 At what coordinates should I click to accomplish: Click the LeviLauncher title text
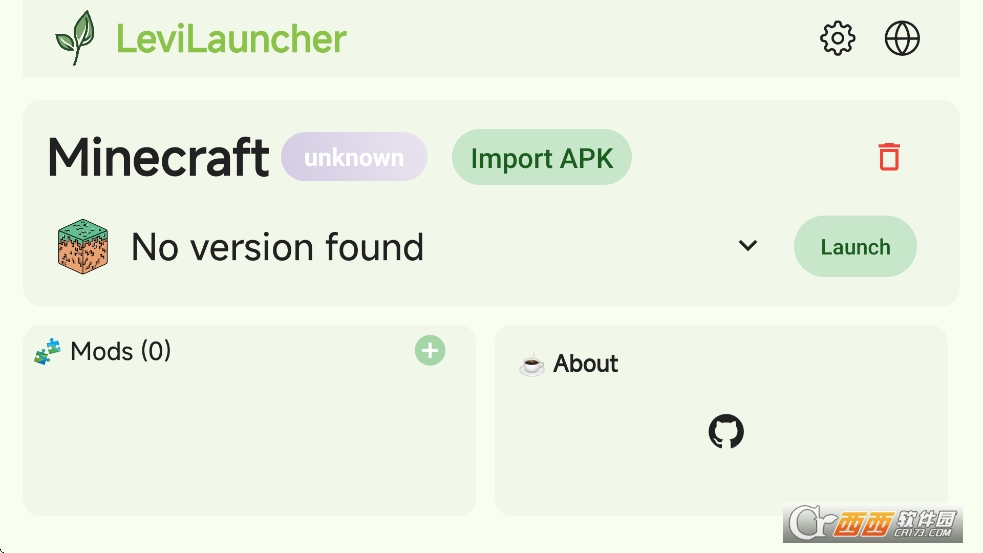231,39
